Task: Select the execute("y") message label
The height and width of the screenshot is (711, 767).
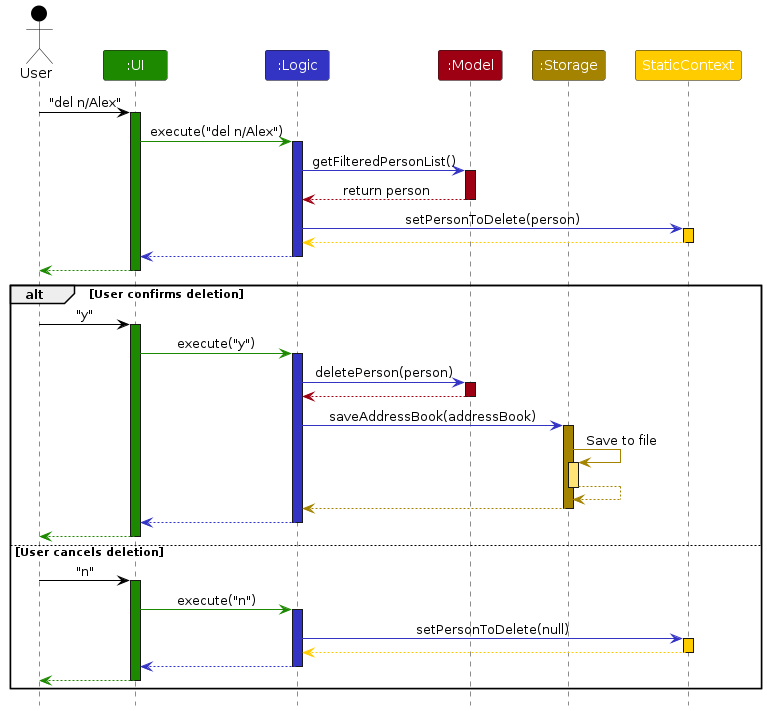Action: click(216, 343)
